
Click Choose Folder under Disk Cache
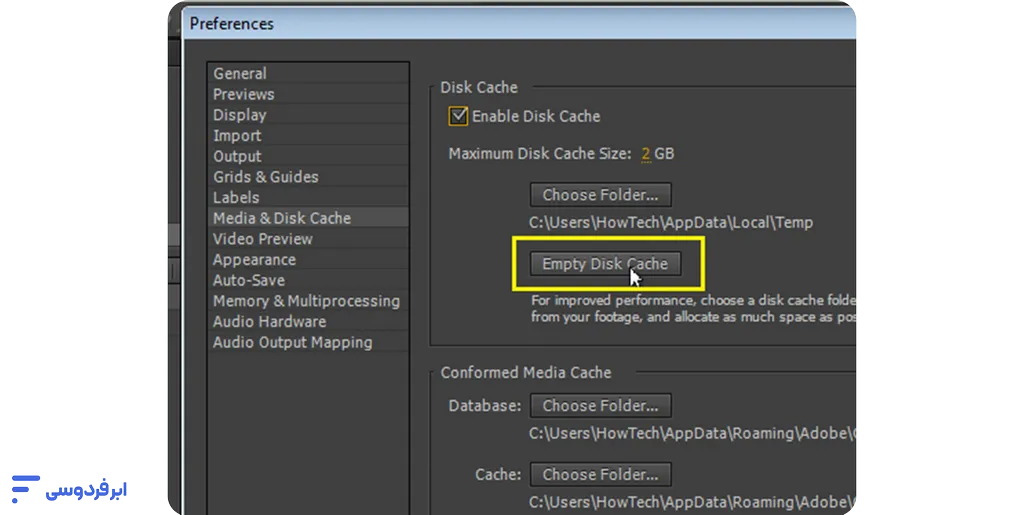click(x=600, y=195)
